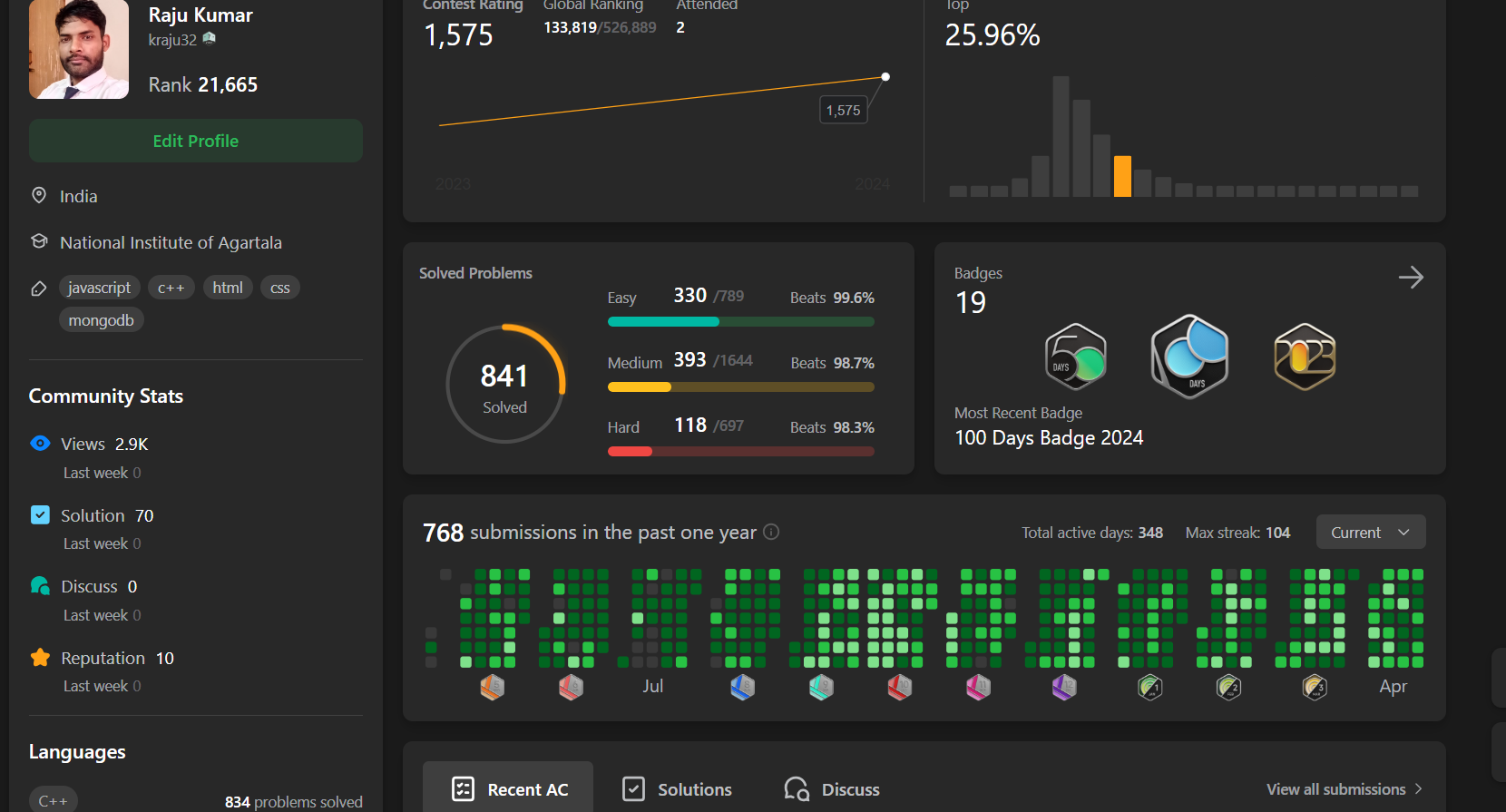Expand badges with the arrow

coord(1411,277)
